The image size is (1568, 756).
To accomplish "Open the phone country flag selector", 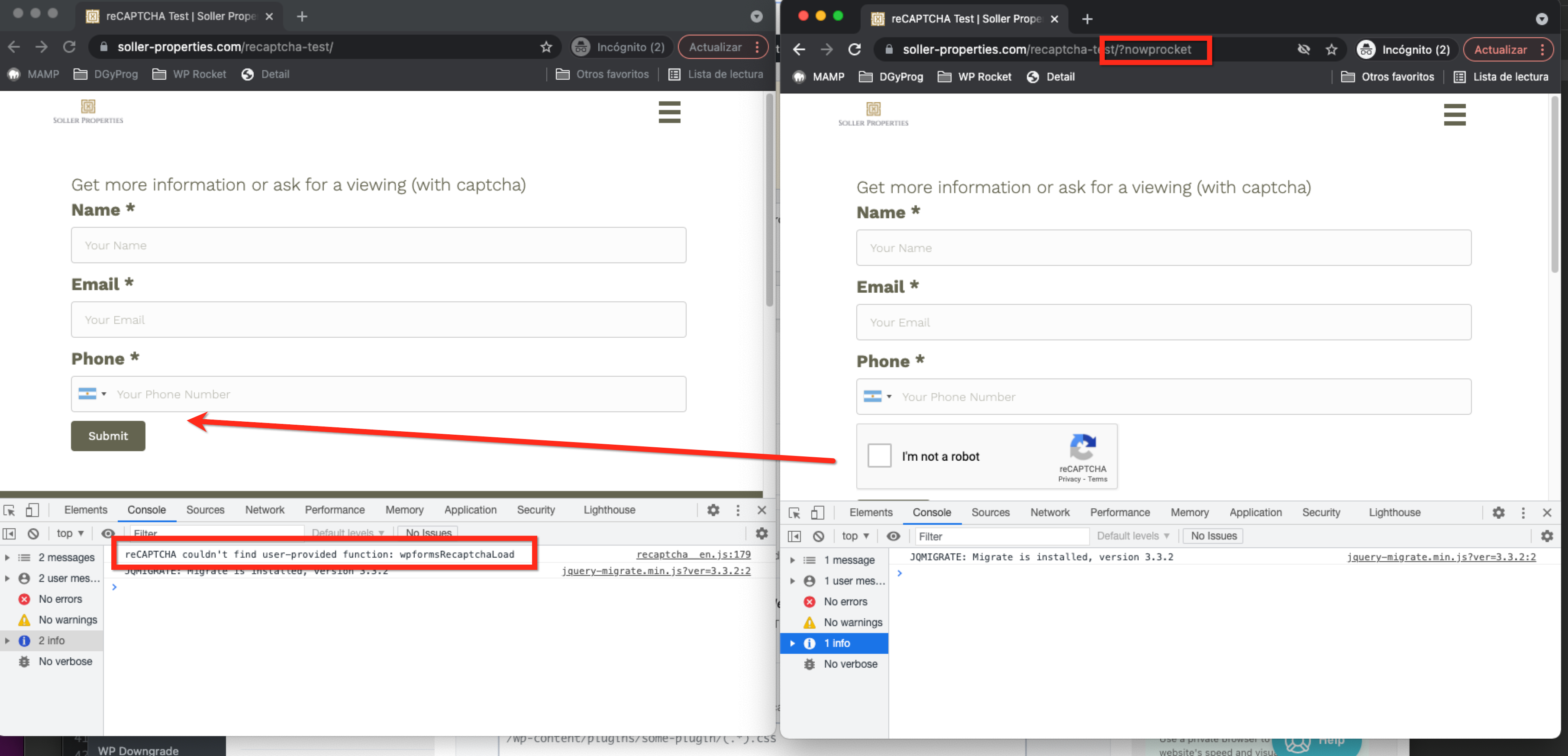I will tap(93, 394).
